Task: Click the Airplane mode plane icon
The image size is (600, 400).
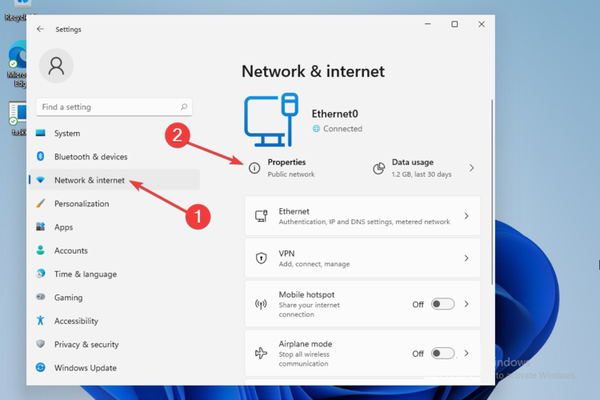Action: [x=261, y=353]
